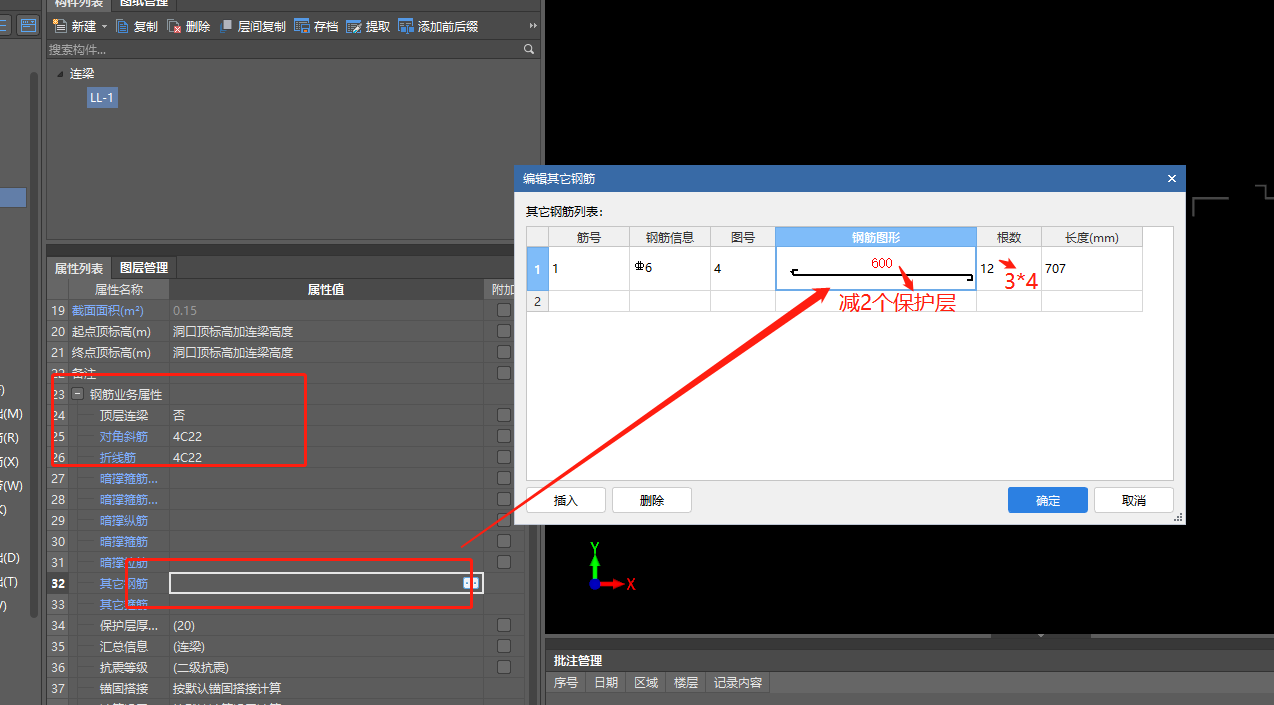Viewport: 1274px width, 705px height.
Task: Toggle the 附加 checkbox for 抗震等级 row
Action: (x=504, y=667)
